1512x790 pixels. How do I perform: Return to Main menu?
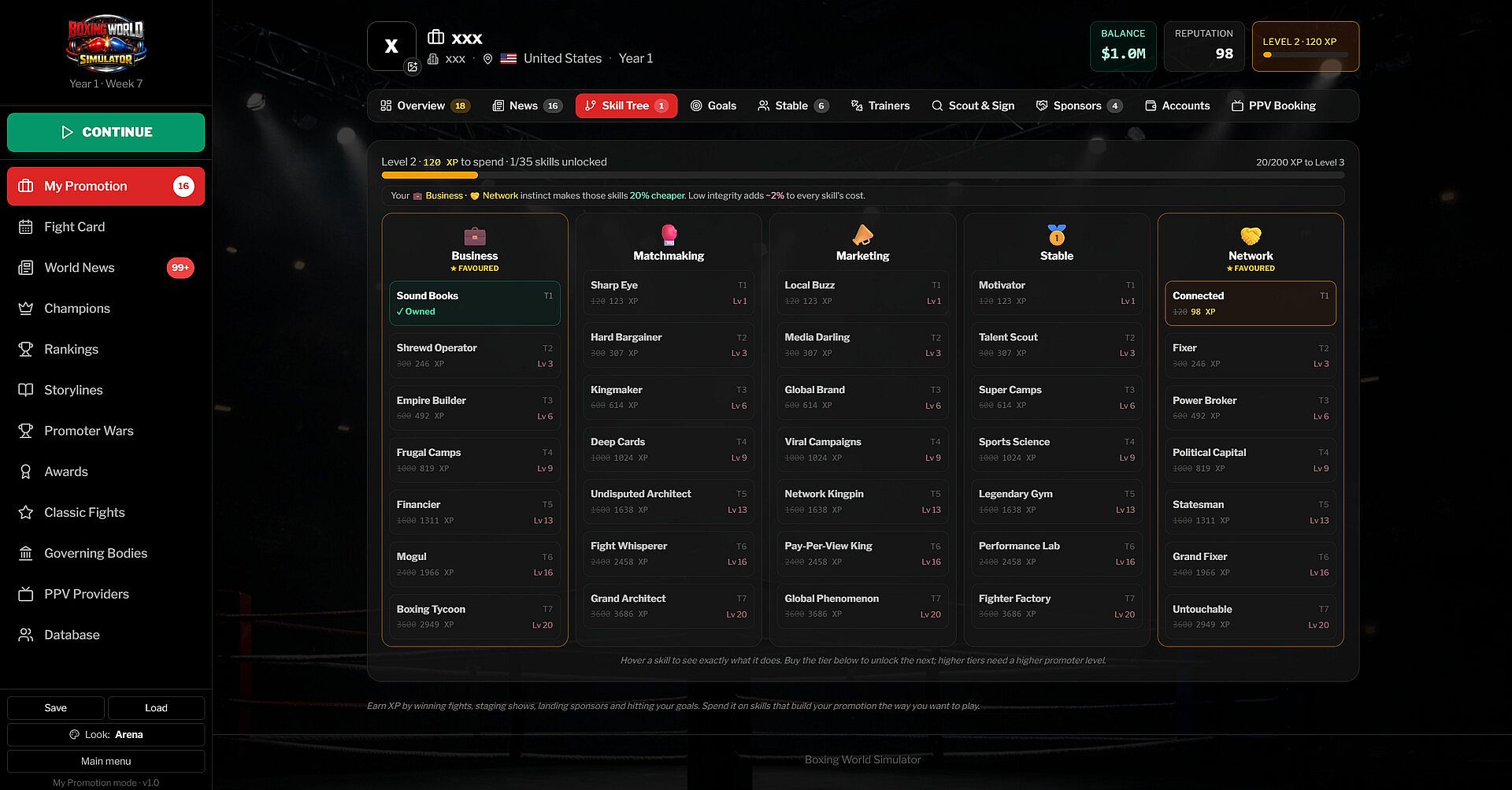[x=106, y=762]
